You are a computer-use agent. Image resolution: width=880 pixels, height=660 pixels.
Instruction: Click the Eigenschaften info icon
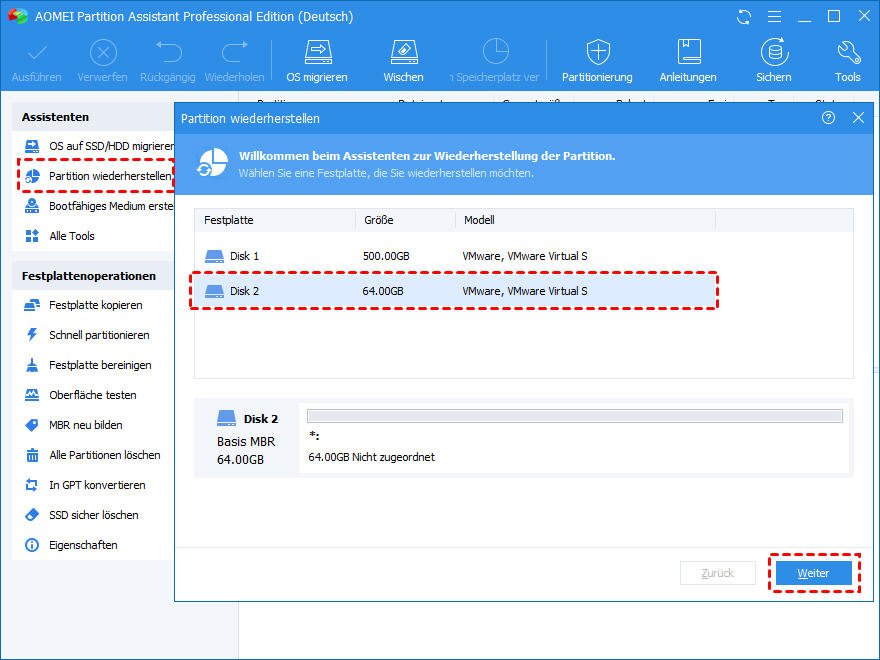coord(32,545)
